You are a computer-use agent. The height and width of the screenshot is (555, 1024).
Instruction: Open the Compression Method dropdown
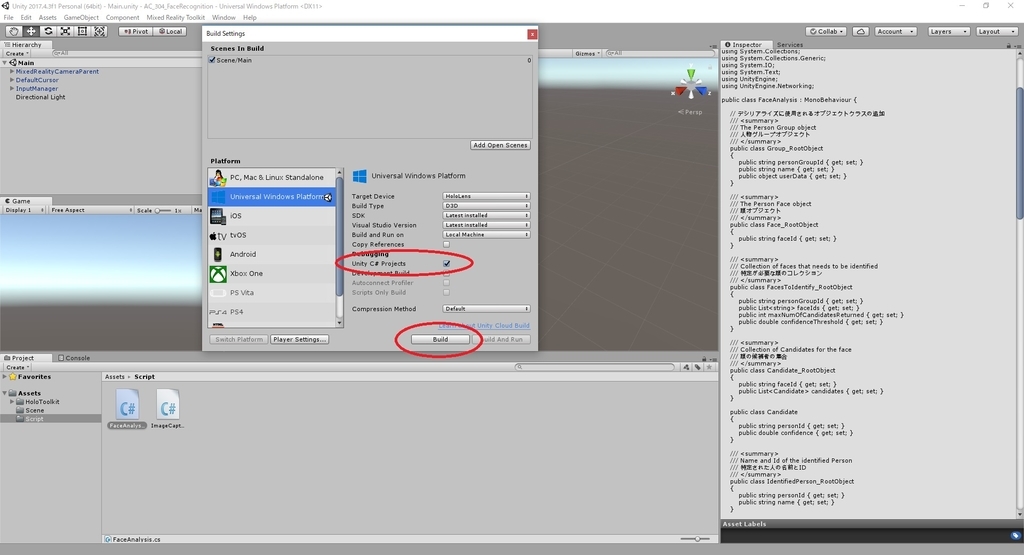pyautogui.click(x=486, y=309)
